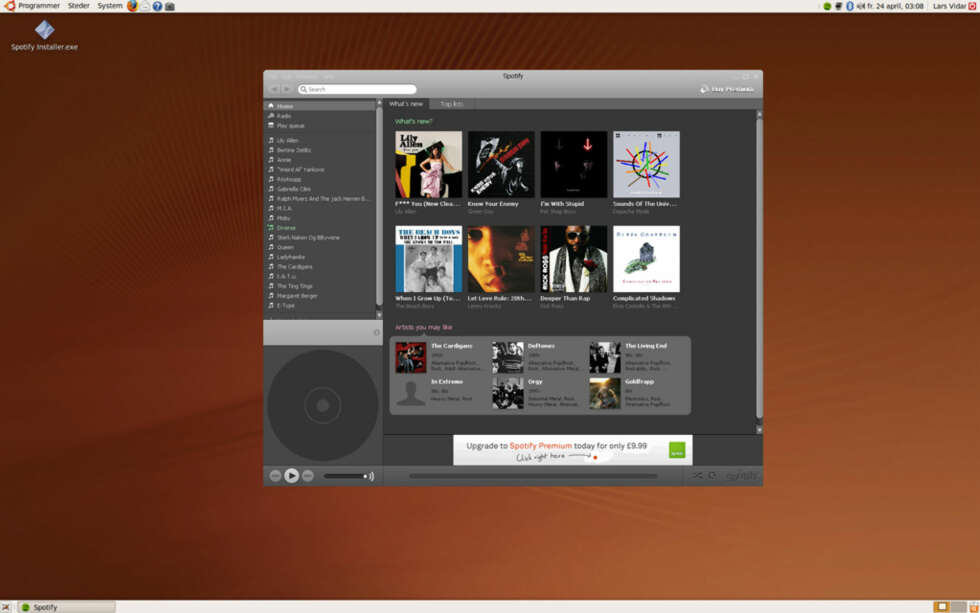Open the Deftones artist suggestion
This screenshot has width=980, height=613.
536,357
